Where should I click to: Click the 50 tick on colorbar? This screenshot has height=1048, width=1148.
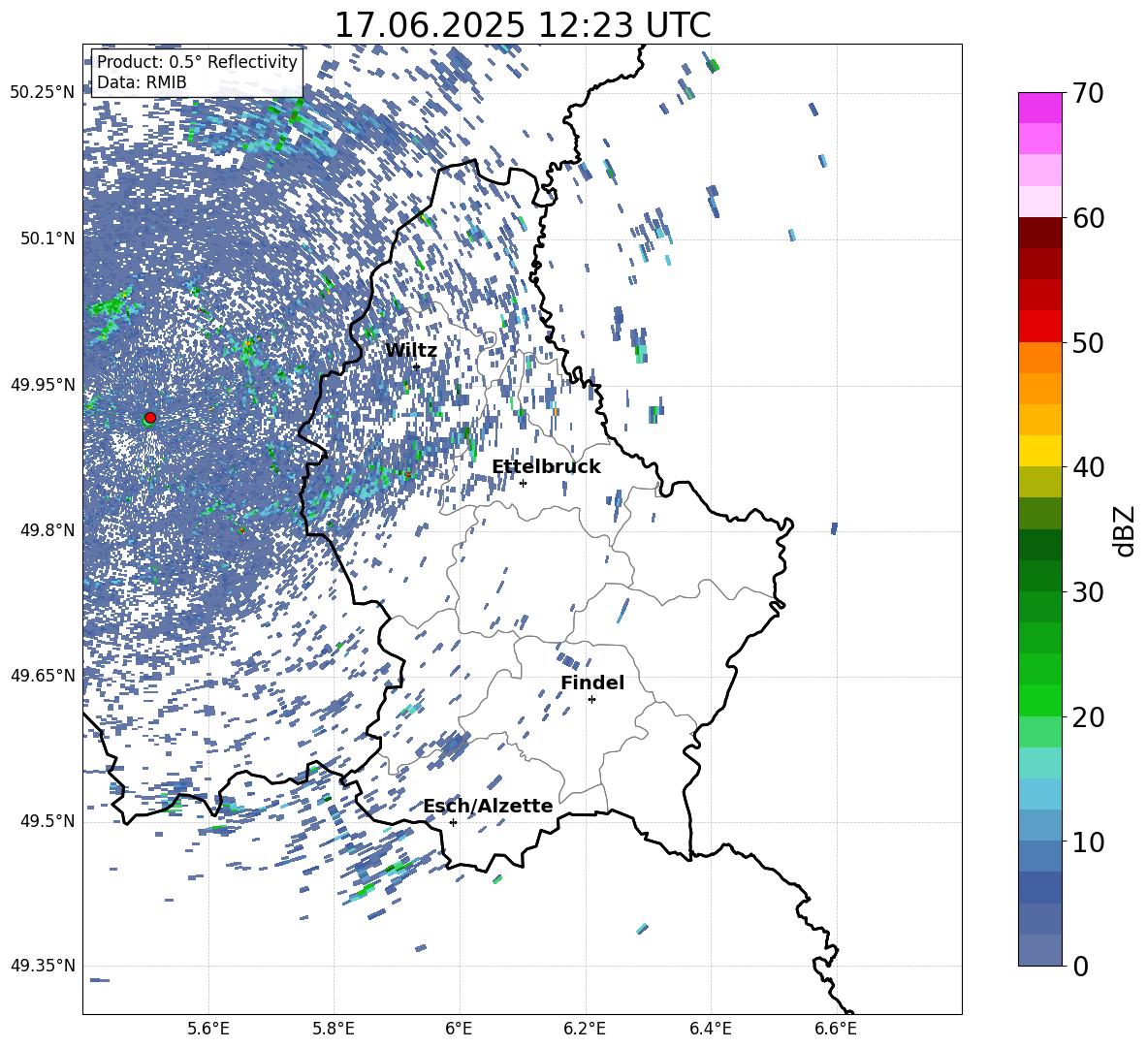coord(1088,342)
